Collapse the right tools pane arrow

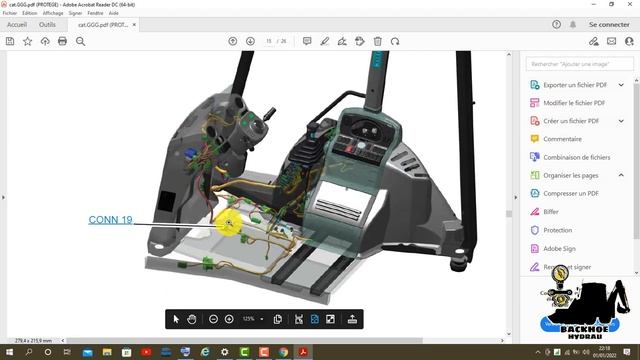[516, 197]
